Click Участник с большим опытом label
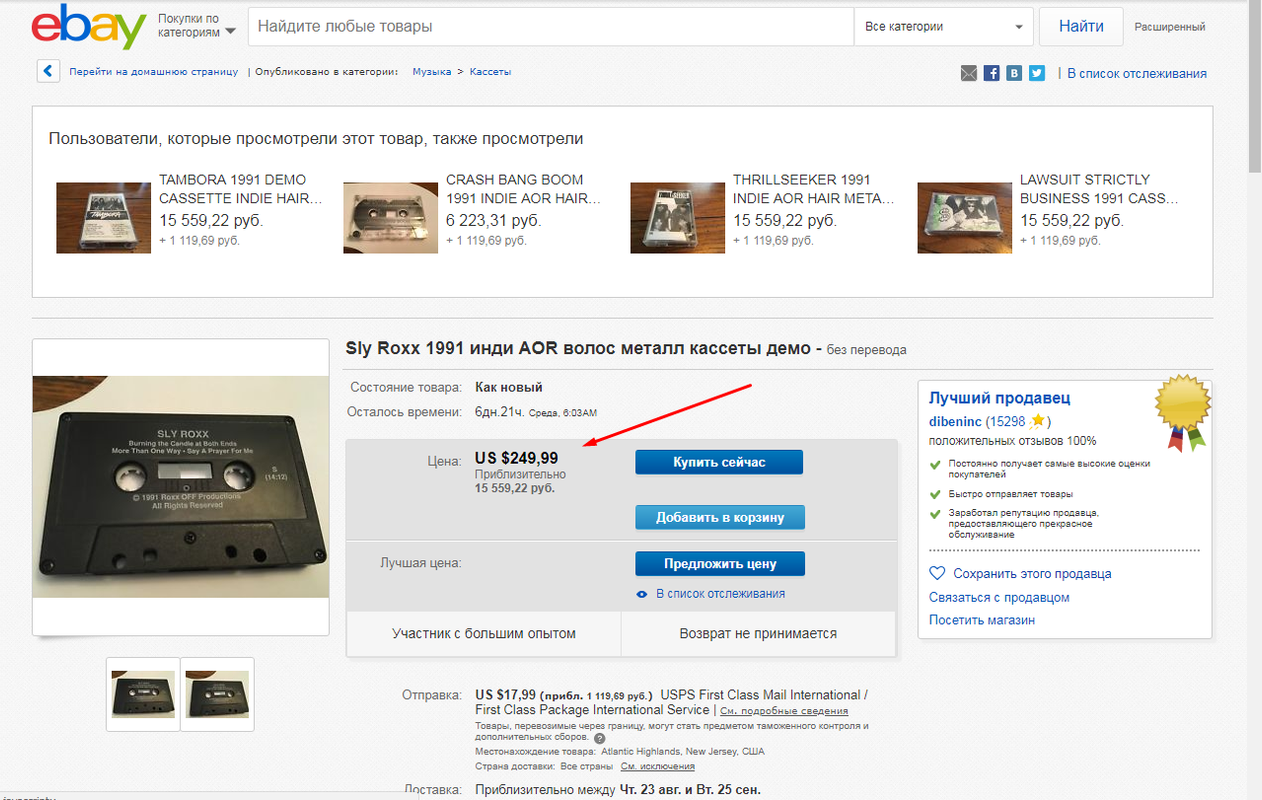 [484, 633]
